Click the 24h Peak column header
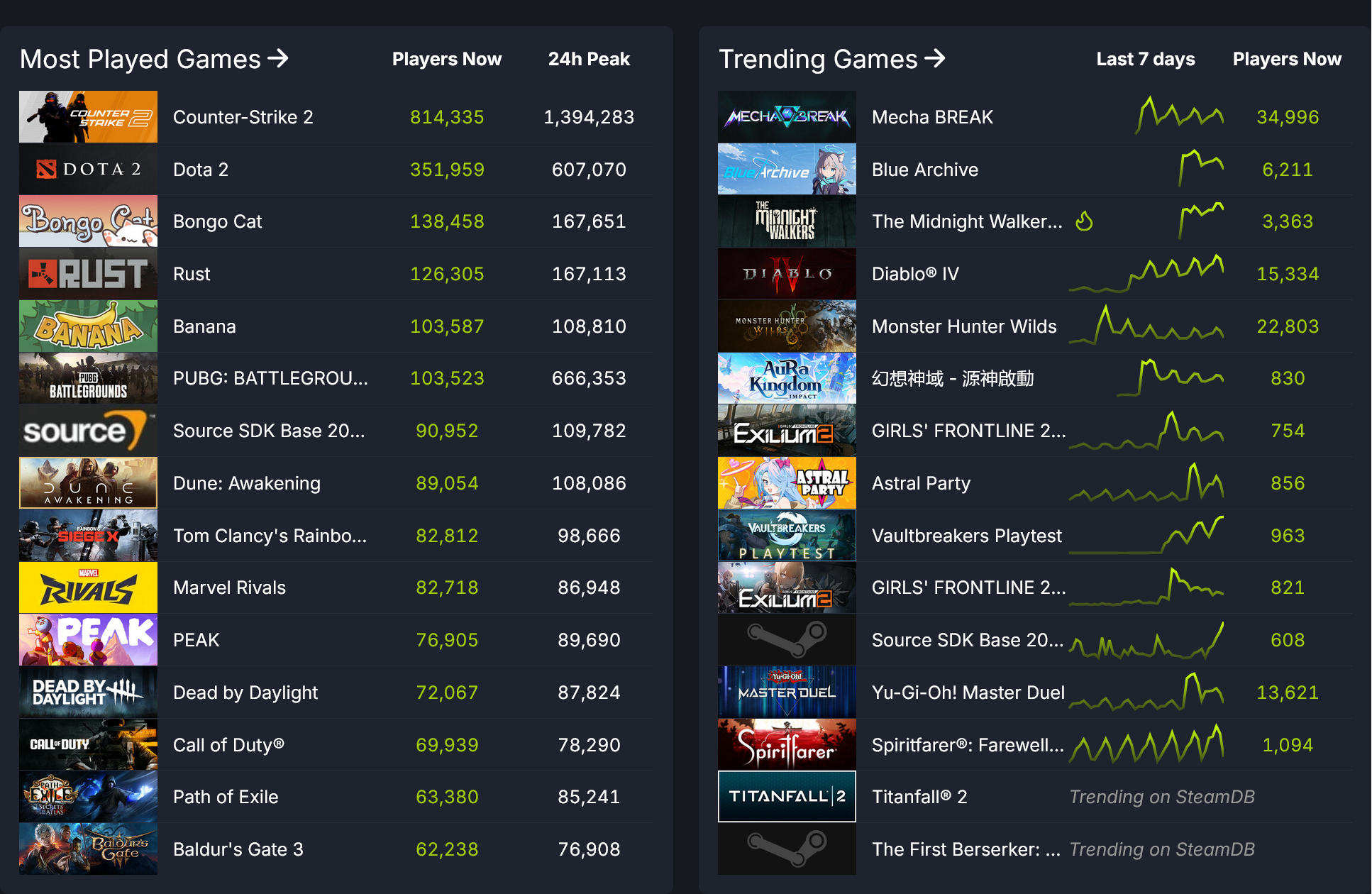The height and width of the screenshot is (894, 1372). pos(589,59)
